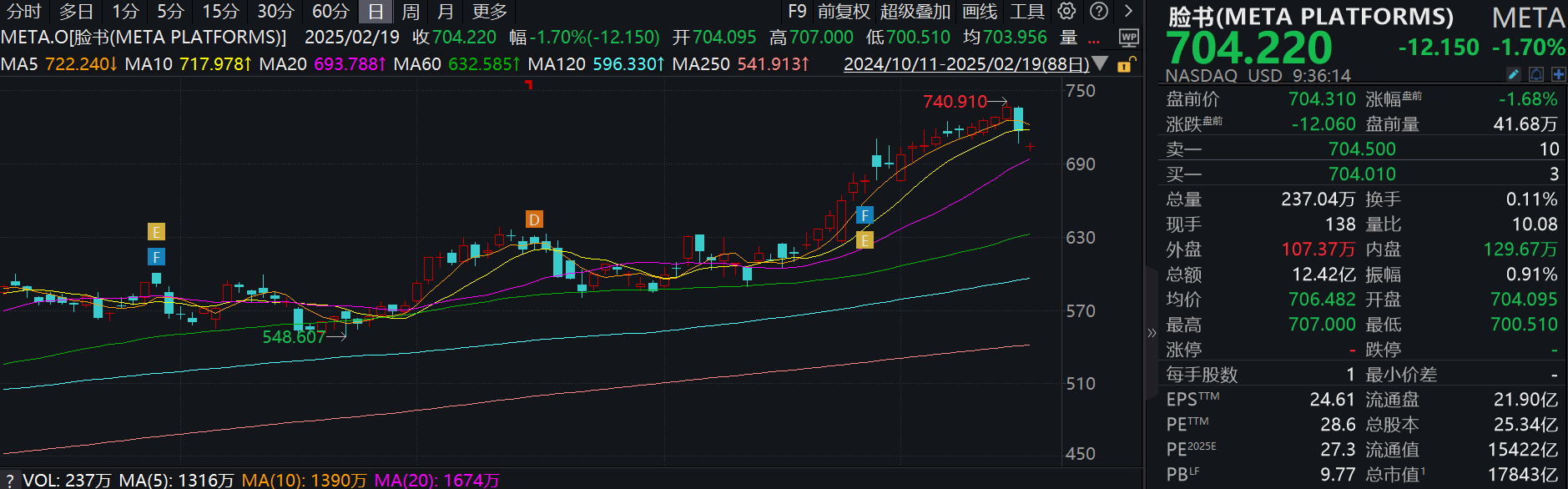Click the MA(20): 1674万 volume average label
The width and height of the screenshot is (1568, 489).
tap(436, 481)
